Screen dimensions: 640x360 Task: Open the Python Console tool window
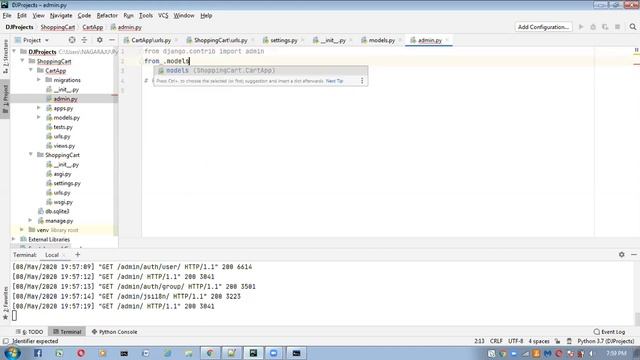114,332
